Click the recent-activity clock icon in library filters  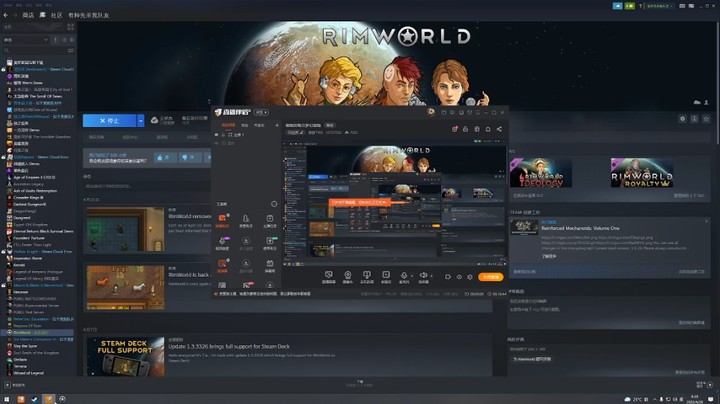(64, 40)
